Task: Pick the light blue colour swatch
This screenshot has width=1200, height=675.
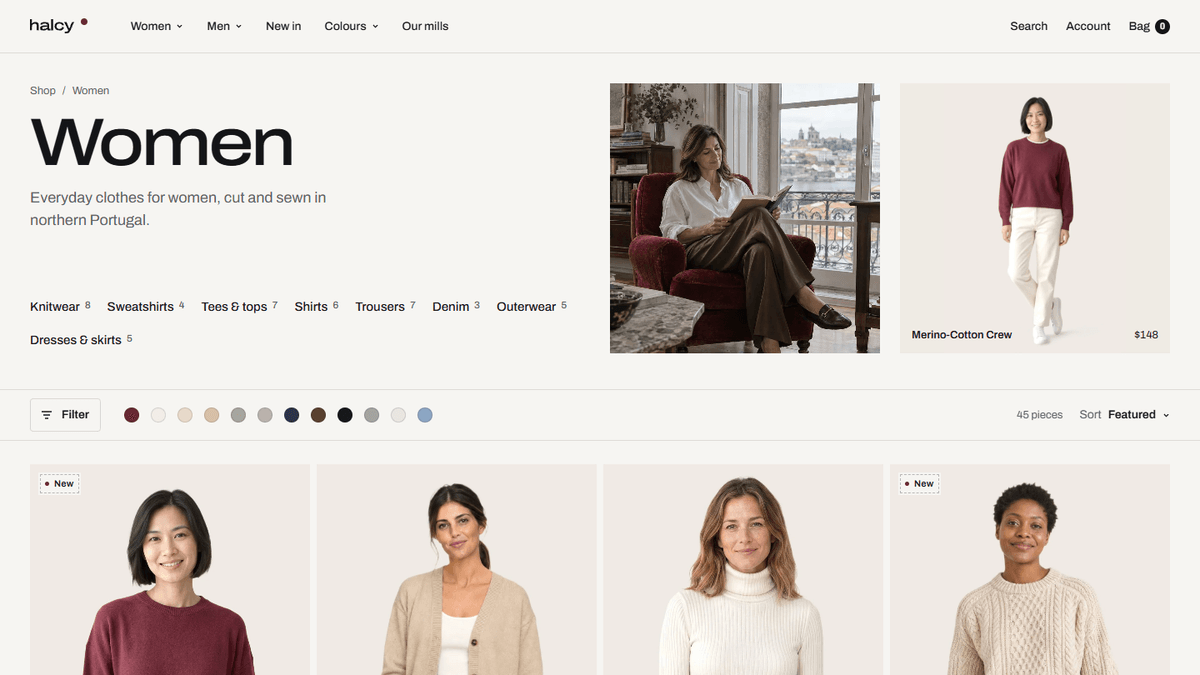Action: pyautogui.click(x=425, y=415)
